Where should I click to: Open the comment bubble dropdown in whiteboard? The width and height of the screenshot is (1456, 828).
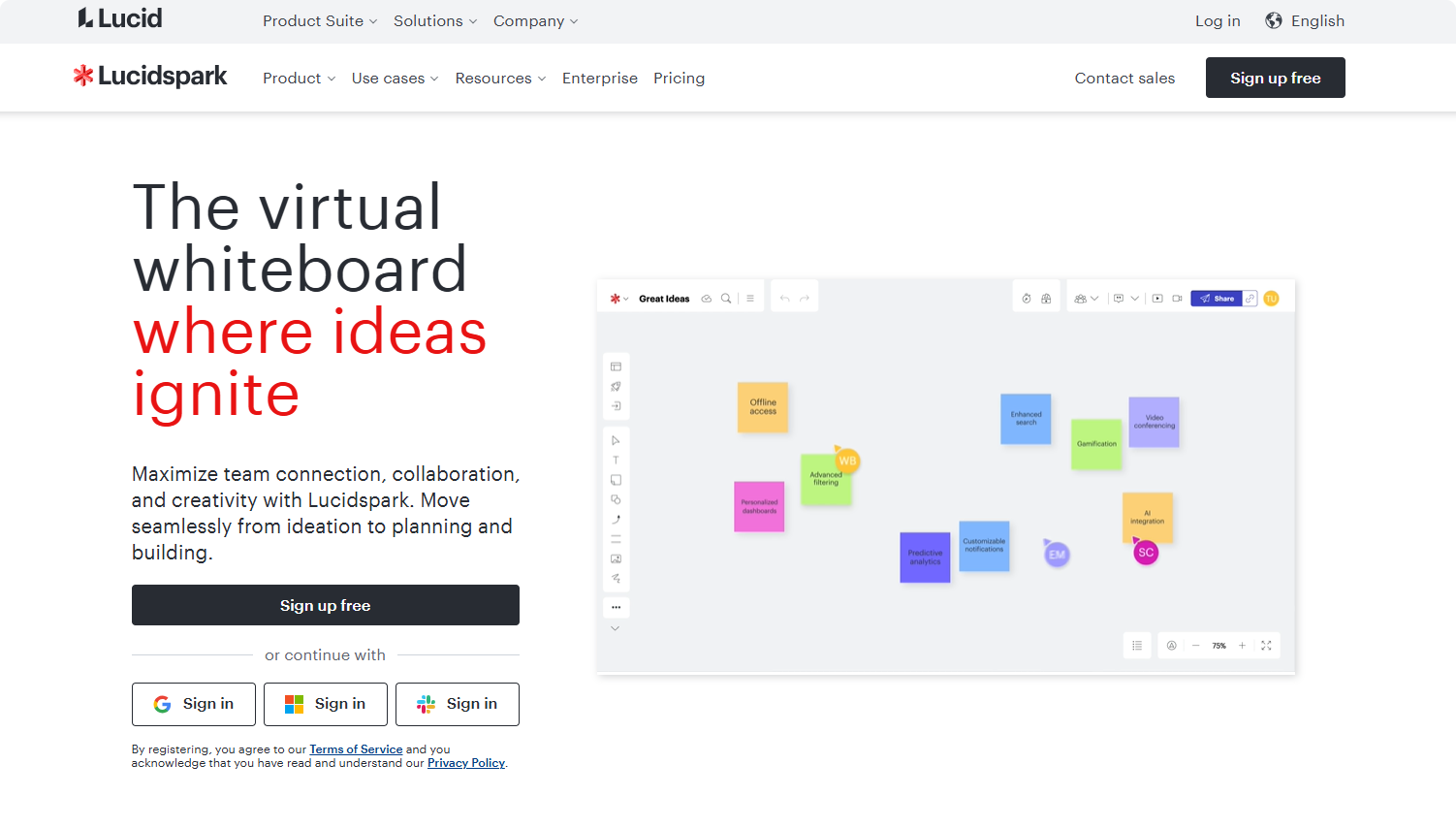click(1126, 299)
